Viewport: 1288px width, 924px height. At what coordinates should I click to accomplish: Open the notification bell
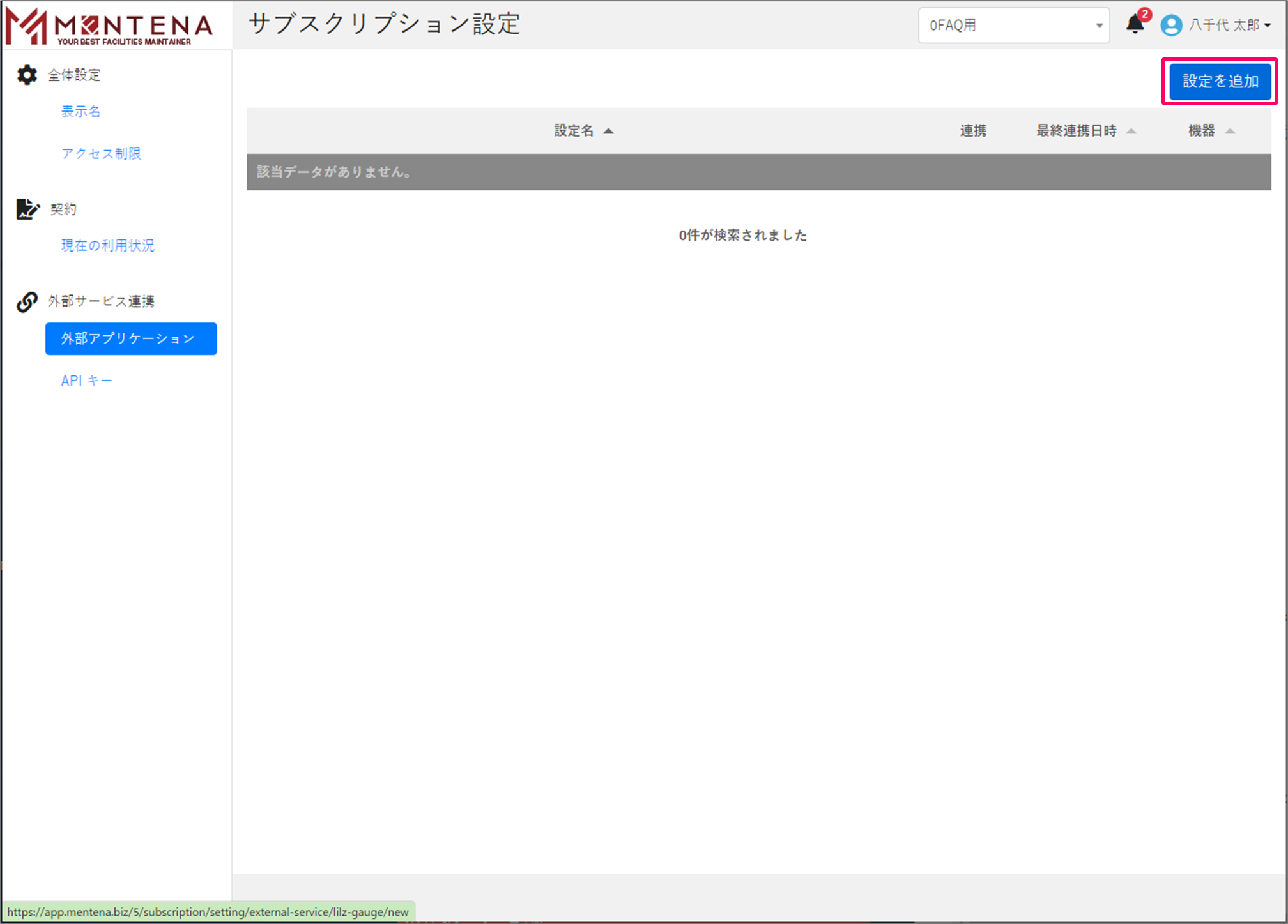pos(1134,26)
